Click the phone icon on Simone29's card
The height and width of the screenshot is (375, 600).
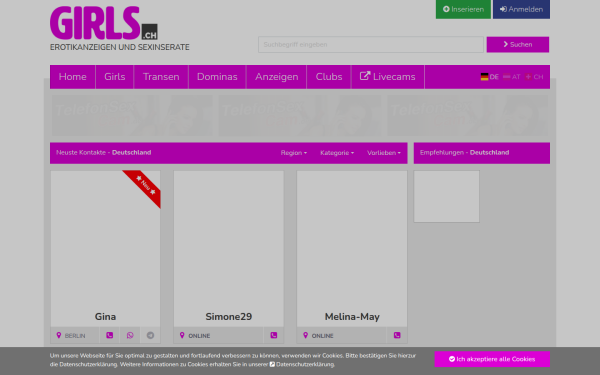point(274,335)
